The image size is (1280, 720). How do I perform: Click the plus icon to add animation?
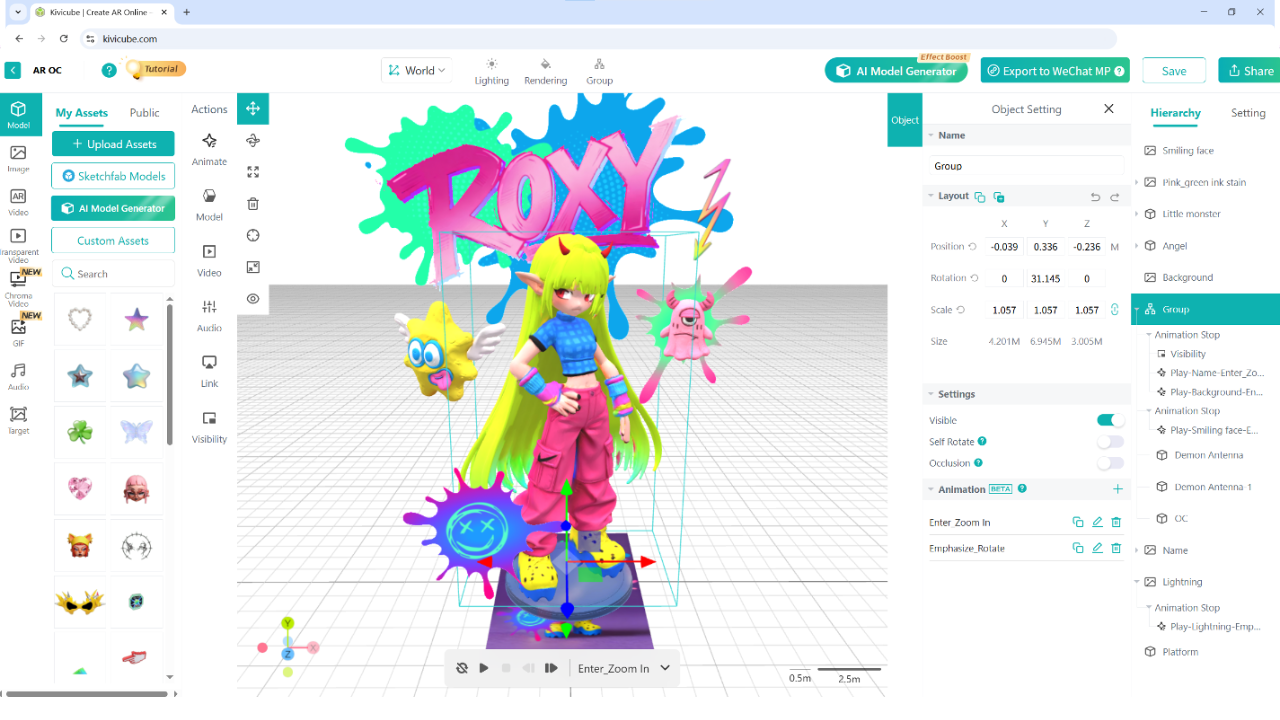(x=1117, y=489)
